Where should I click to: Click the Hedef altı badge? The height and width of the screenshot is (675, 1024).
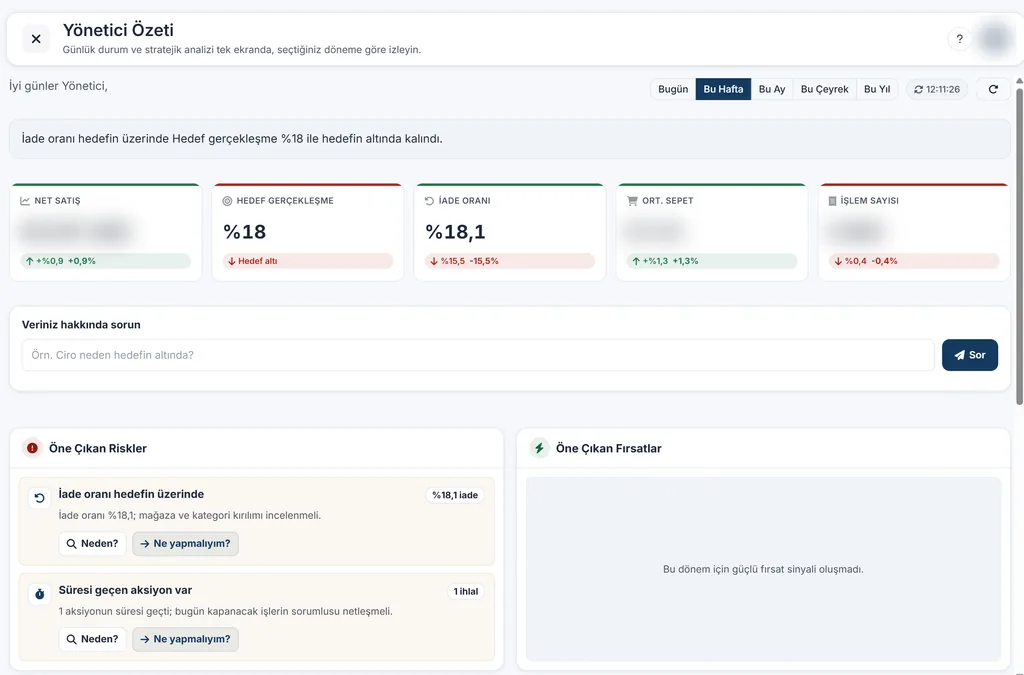coord(308,261)
